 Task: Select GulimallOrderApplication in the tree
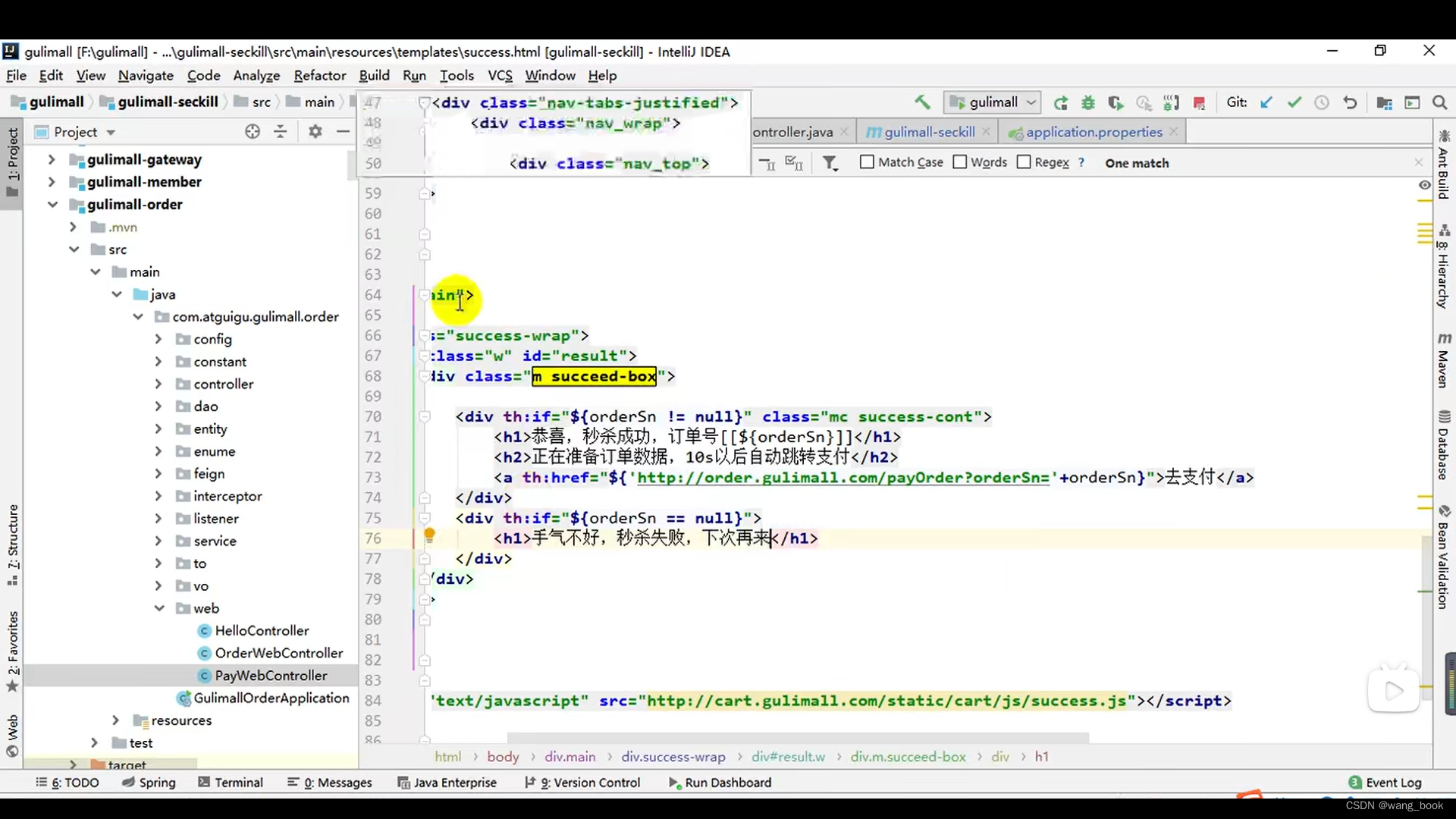pyautogui.click(x=271, y=698)
